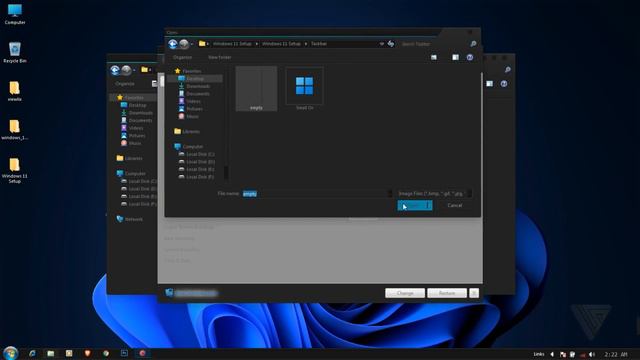Open the Computer desktop icon

(x=15, y=14)
